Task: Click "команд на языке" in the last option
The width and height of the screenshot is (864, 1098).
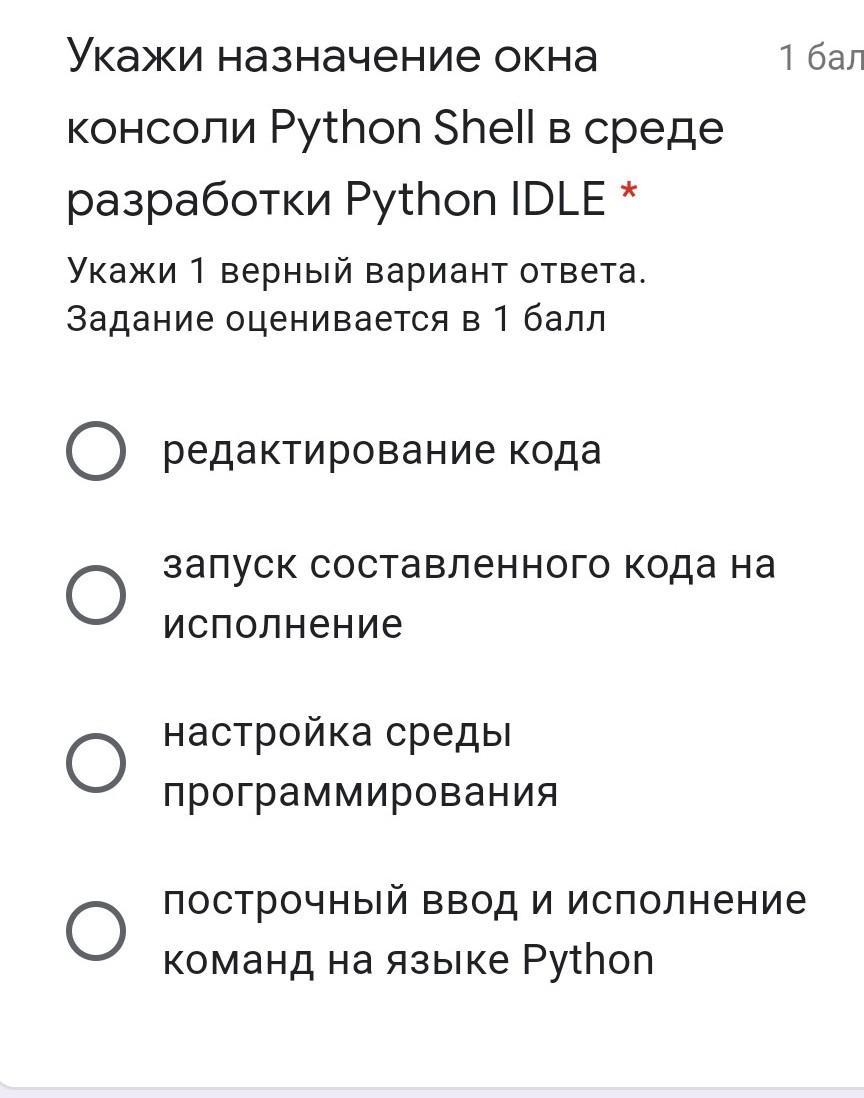Action: tap(336, 961)
